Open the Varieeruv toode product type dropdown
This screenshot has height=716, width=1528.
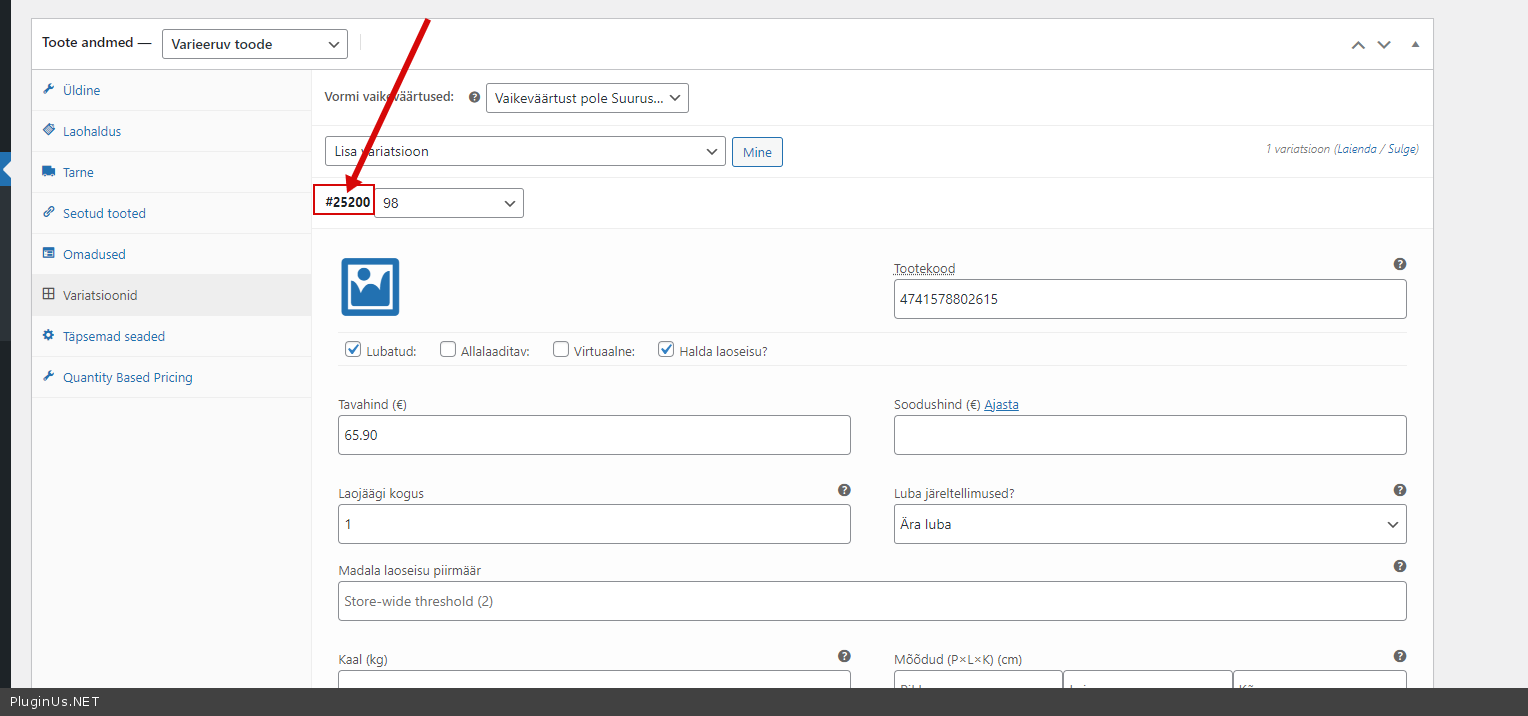click(x=254, y=44)
